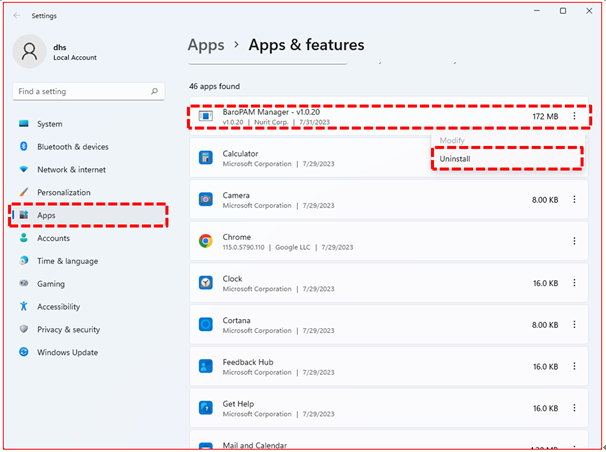Focus the Find a setting search box

point(89,92)
